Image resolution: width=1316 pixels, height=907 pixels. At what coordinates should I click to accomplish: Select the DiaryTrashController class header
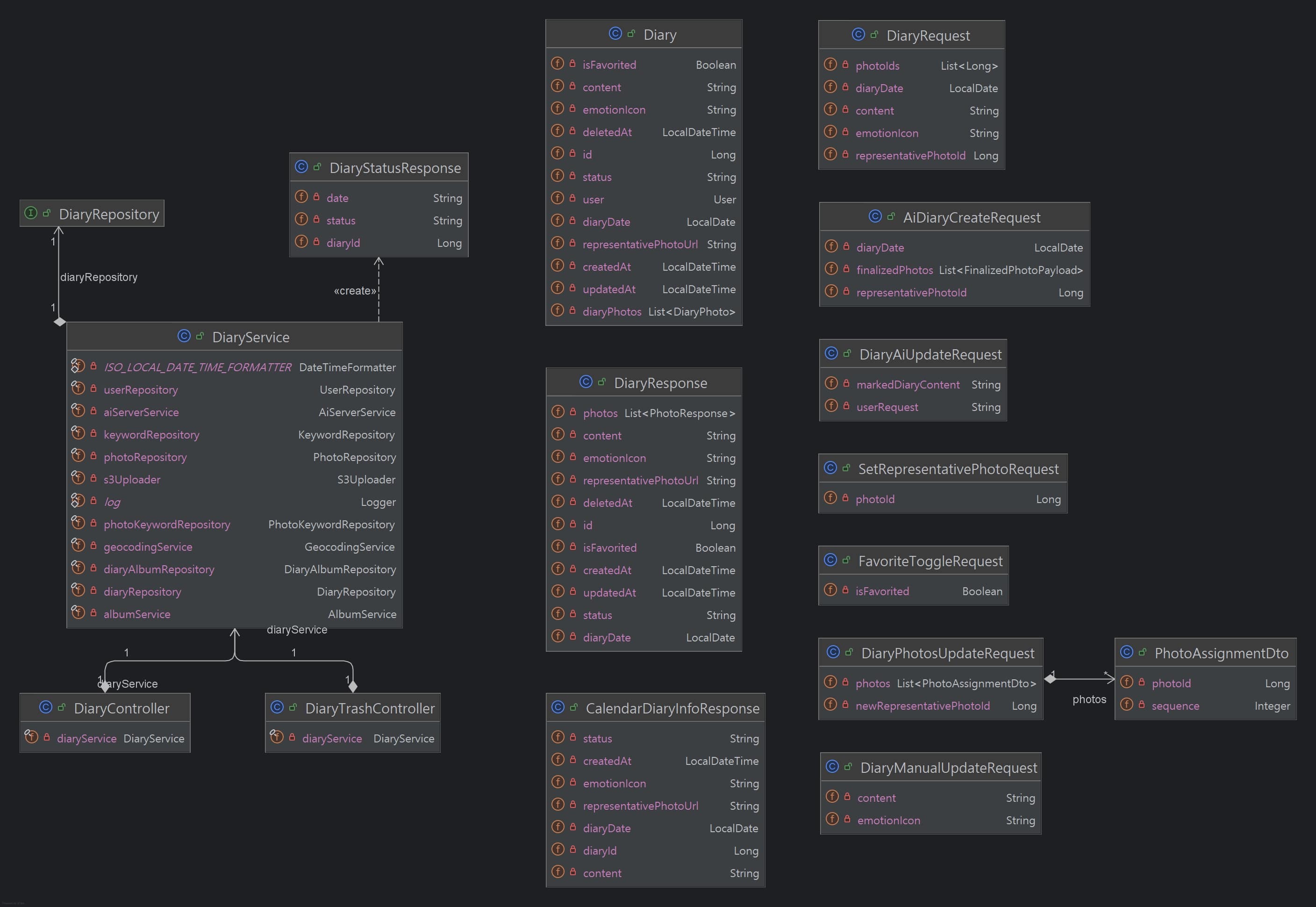point(369,708)
